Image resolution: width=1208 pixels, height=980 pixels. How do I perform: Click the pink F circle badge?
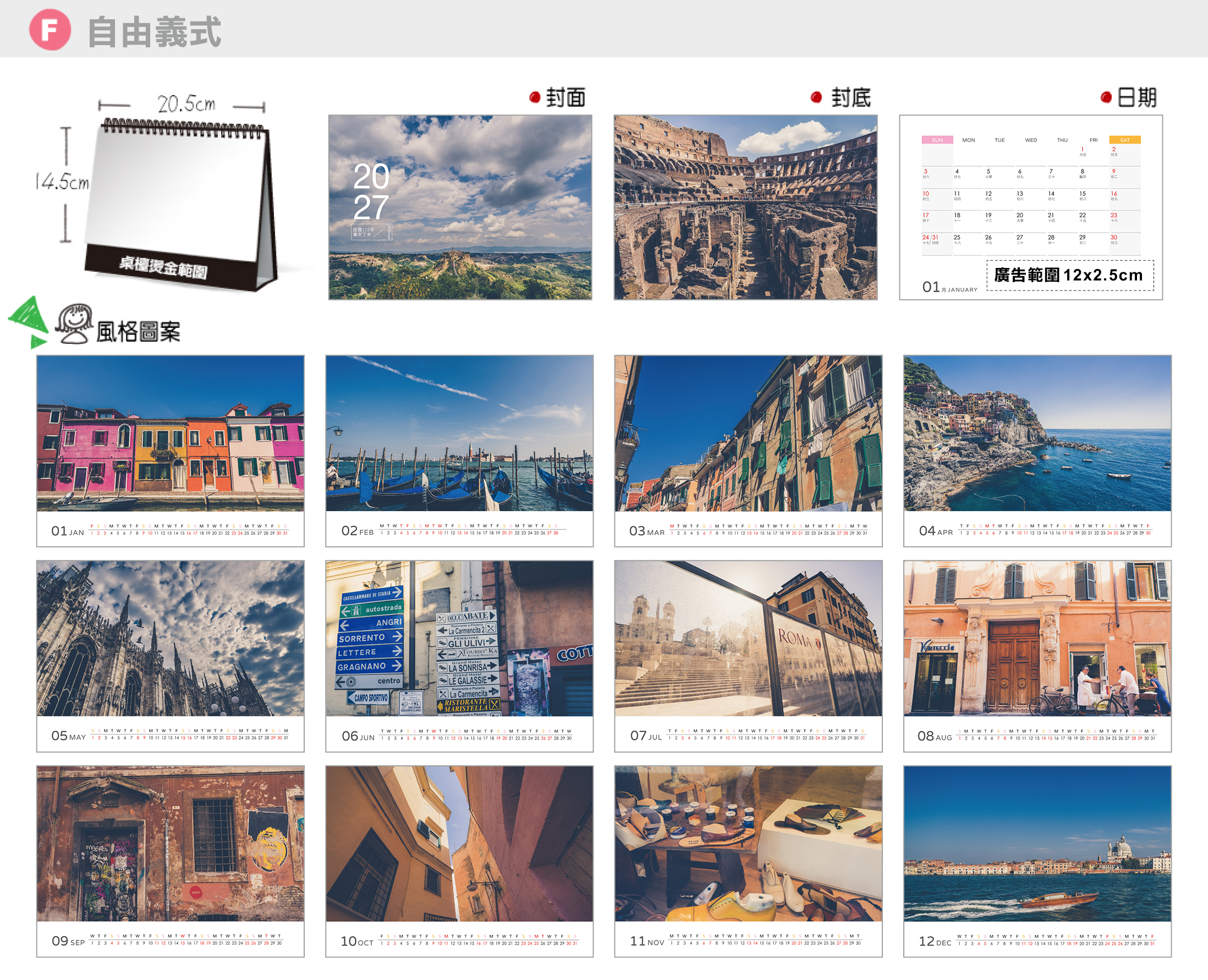click(x=50, y=29)
